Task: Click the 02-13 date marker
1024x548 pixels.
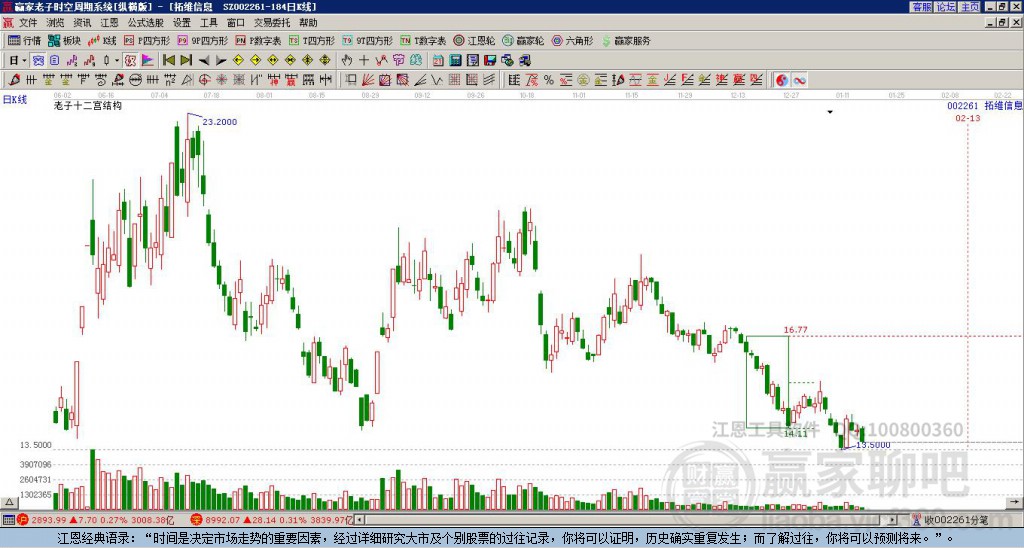Action: pos(967,118)
